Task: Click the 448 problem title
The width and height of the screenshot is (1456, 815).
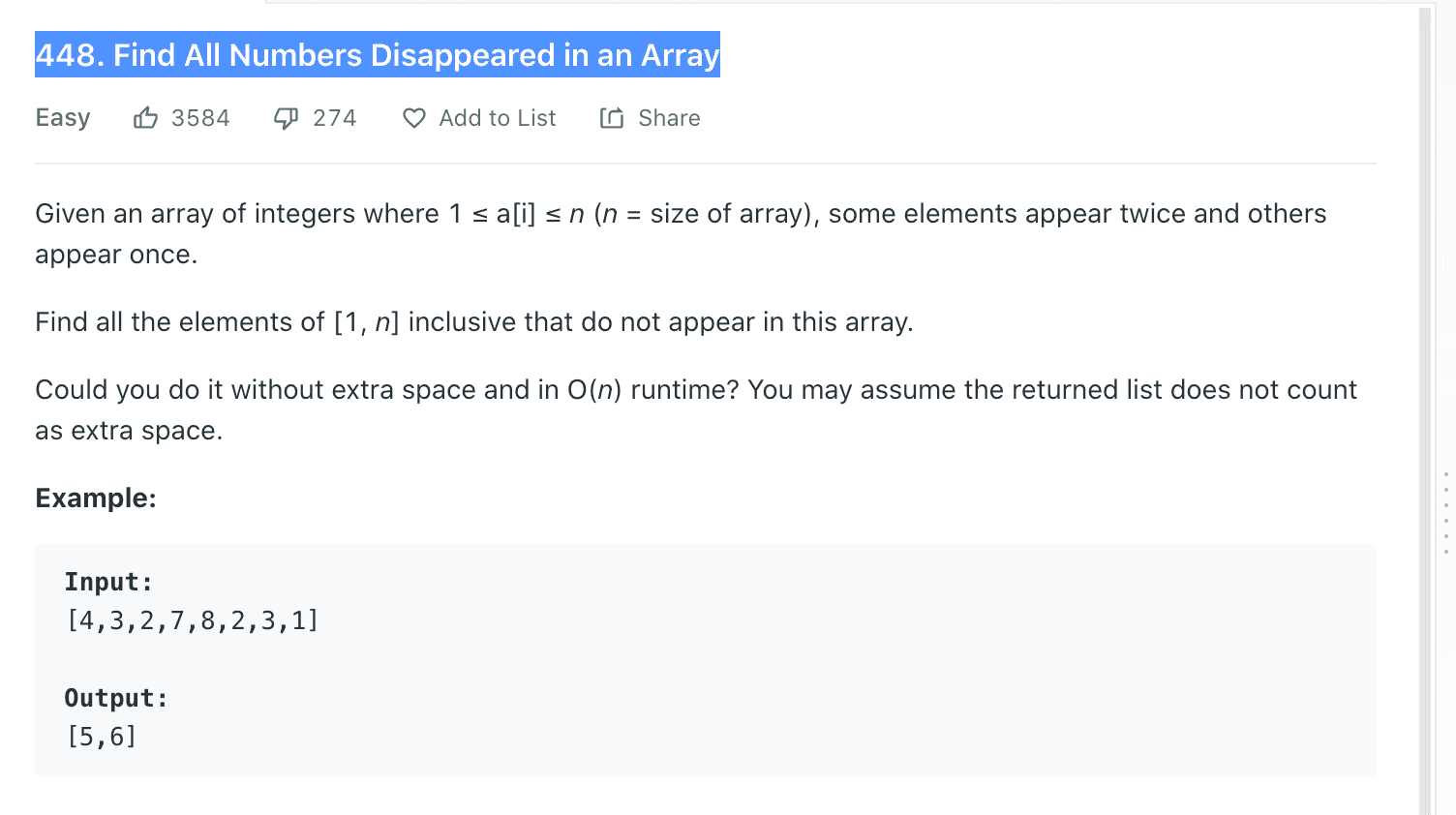Action: click(377, 55)
